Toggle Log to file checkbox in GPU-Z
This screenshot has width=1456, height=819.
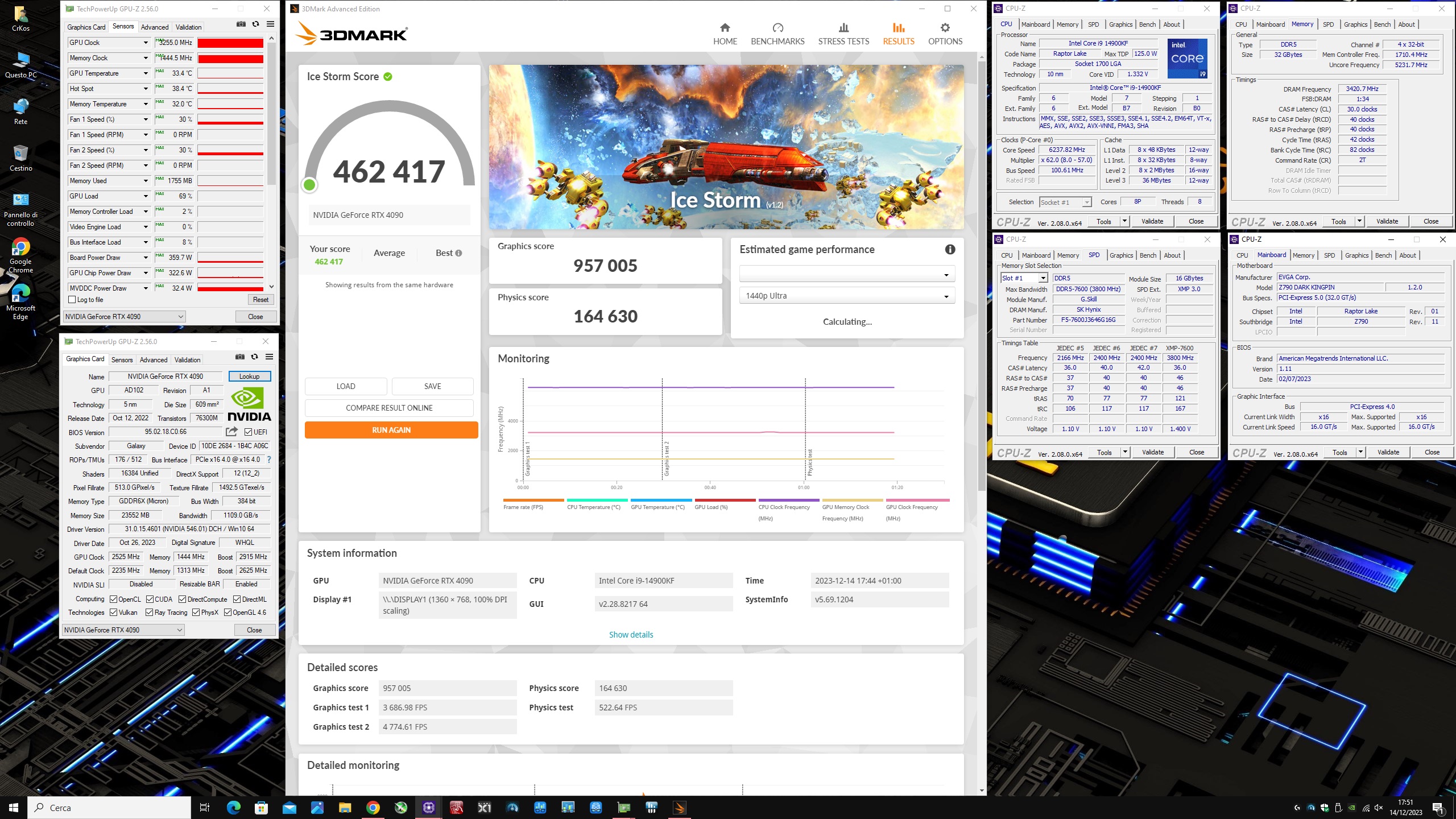pos(72,300)
